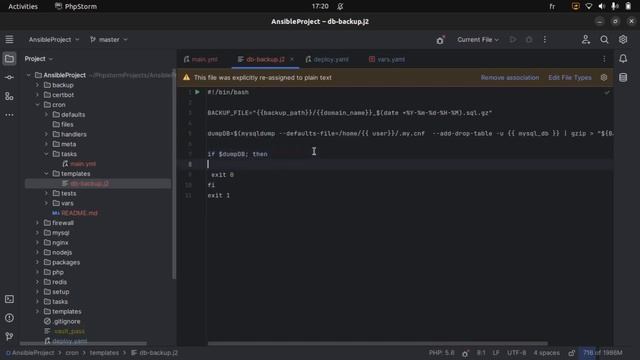This screenshot has height=360, width=640.
Task: Expand the nginx folder
Action: (x=38, y=242)
